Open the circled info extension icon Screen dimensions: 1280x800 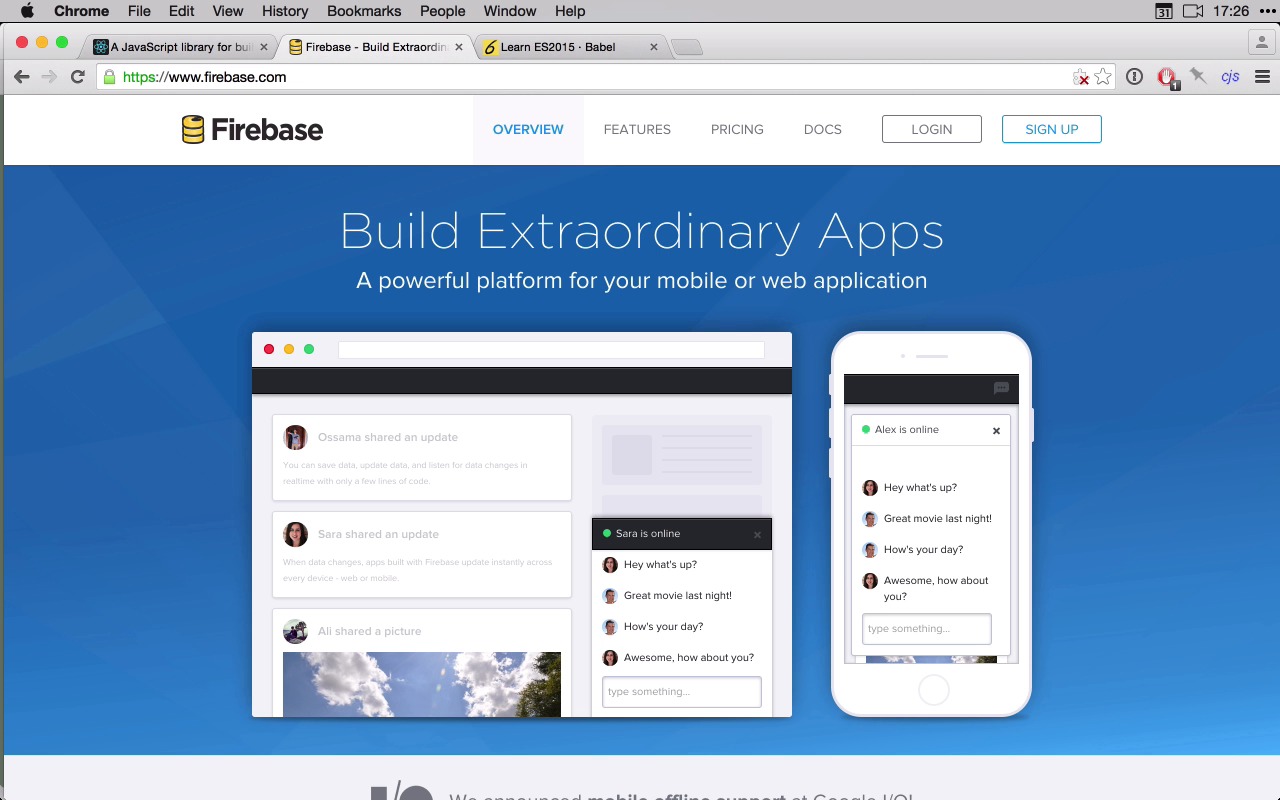pos(1134,76)
